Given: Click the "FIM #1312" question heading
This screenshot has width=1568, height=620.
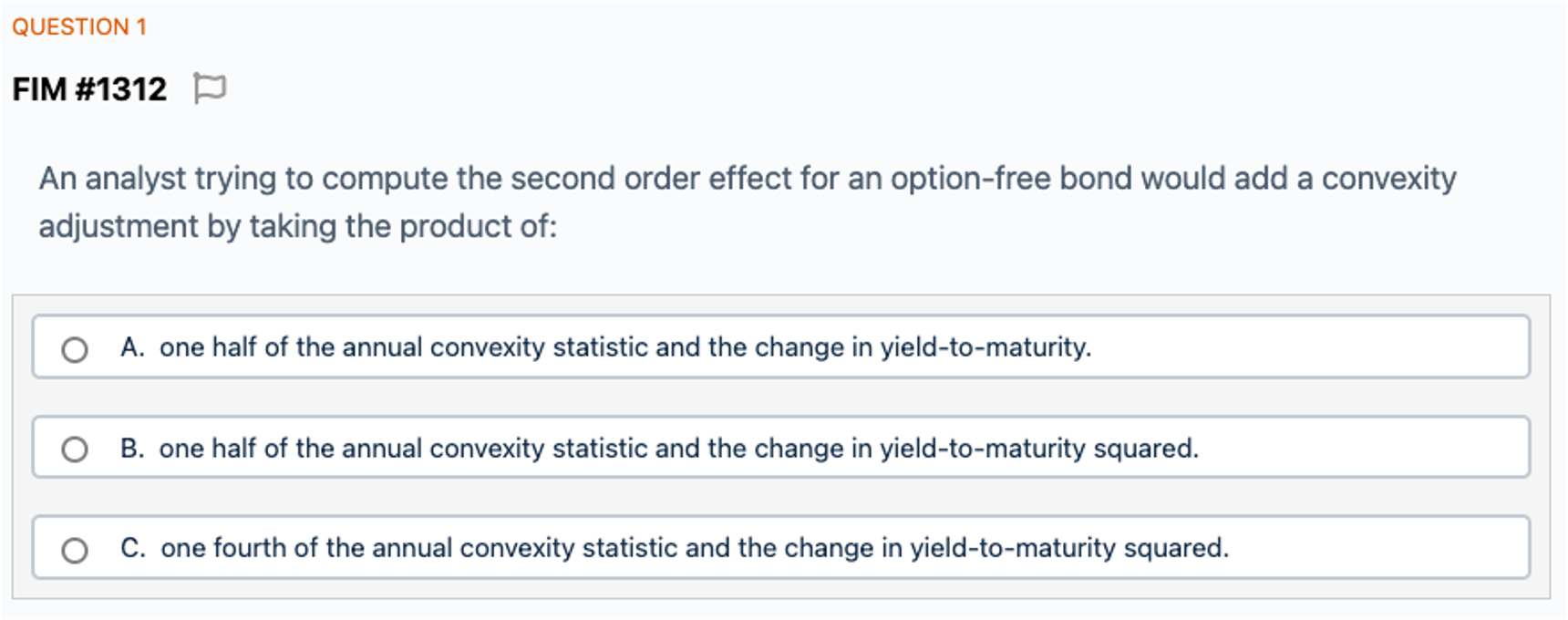Looking at the screenshot, I should pyautogui.click(x=89, y=89).
